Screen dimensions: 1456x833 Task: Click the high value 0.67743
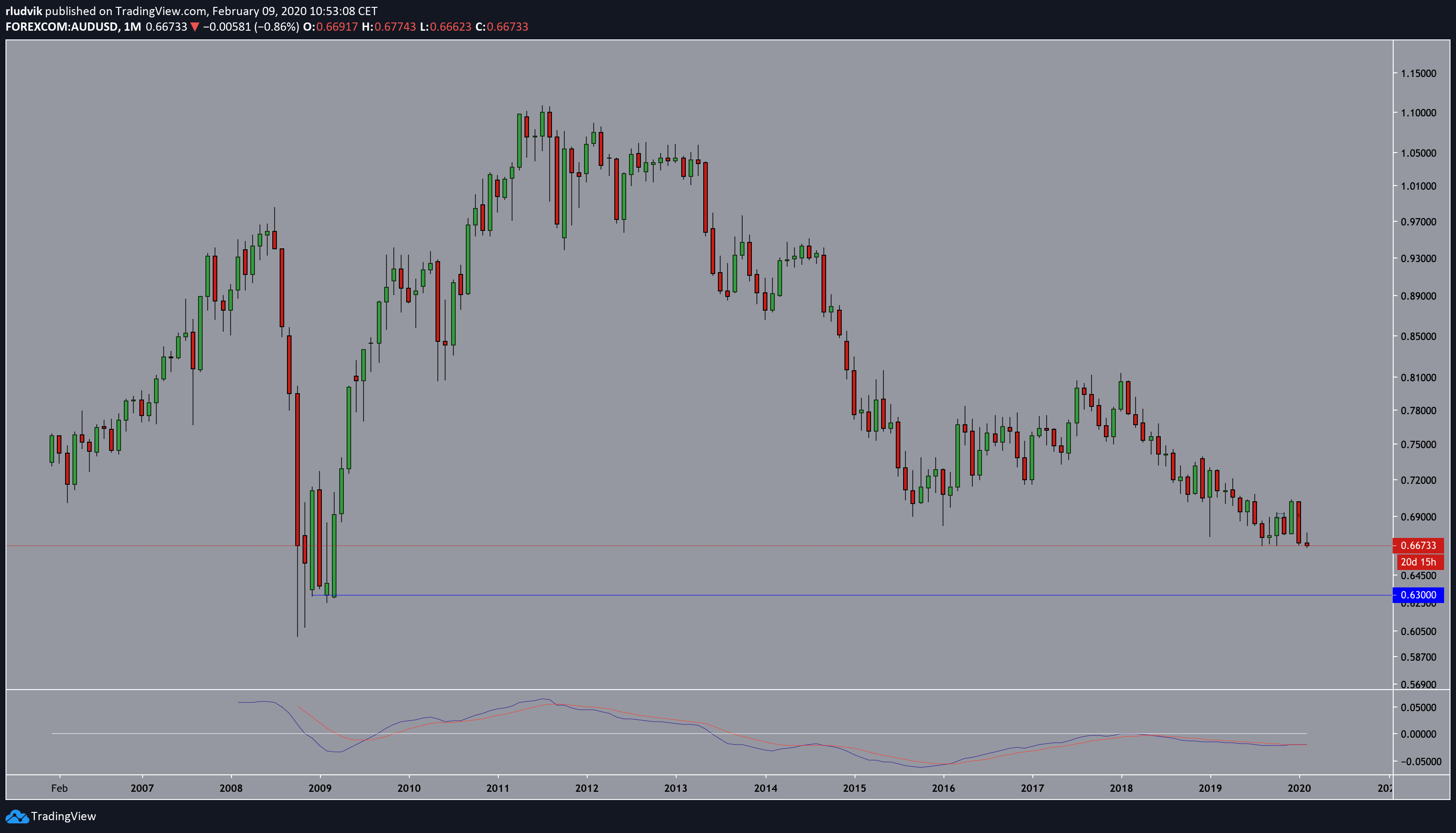(395, 27)
